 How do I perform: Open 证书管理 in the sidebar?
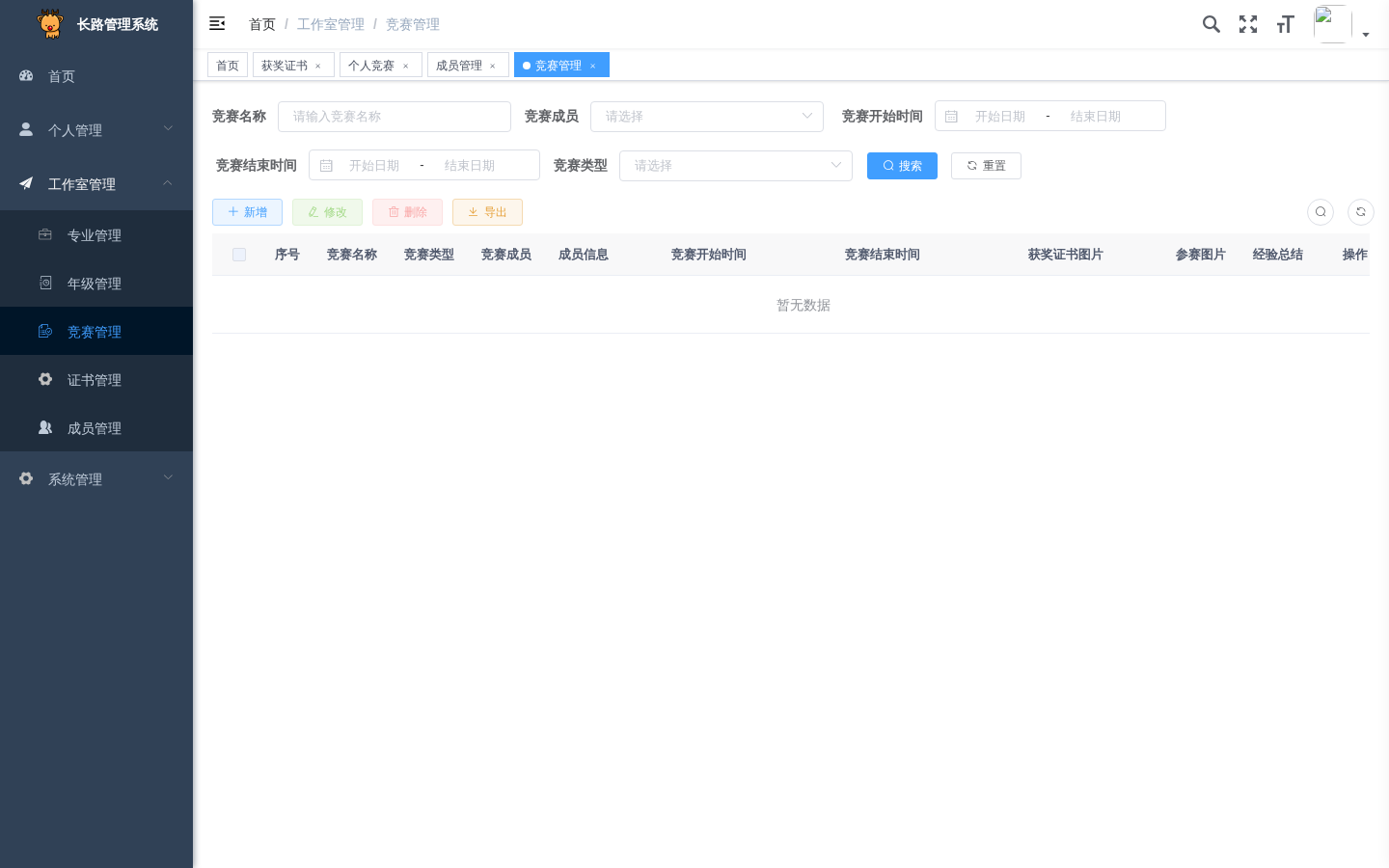tap(96, 379)
